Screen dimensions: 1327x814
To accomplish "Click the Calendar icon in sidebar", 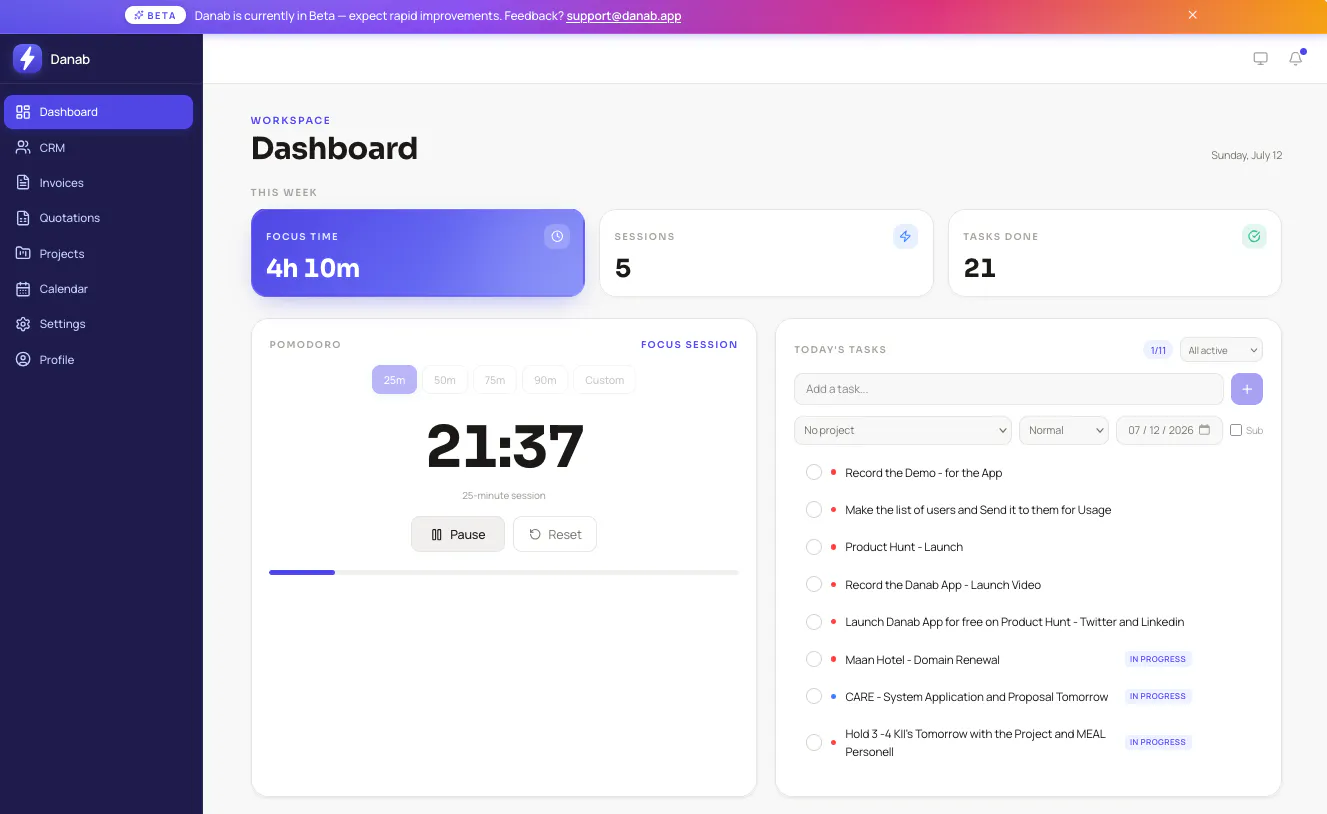I will (x=23, y=289).
